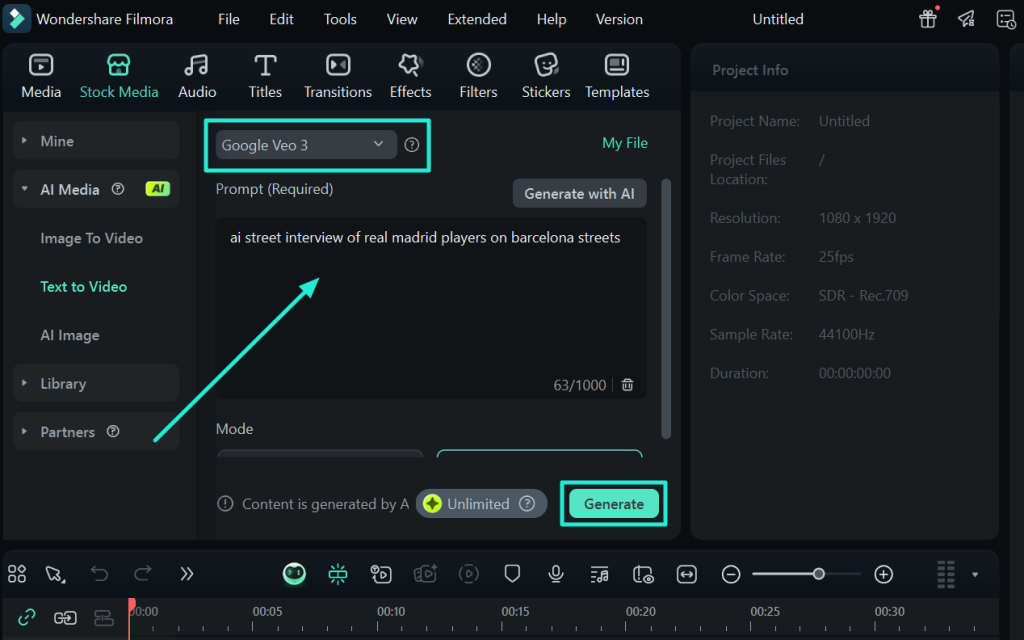Switch to the Transitions tab
Screen dimensions: 1024x640
click(338, 76)
